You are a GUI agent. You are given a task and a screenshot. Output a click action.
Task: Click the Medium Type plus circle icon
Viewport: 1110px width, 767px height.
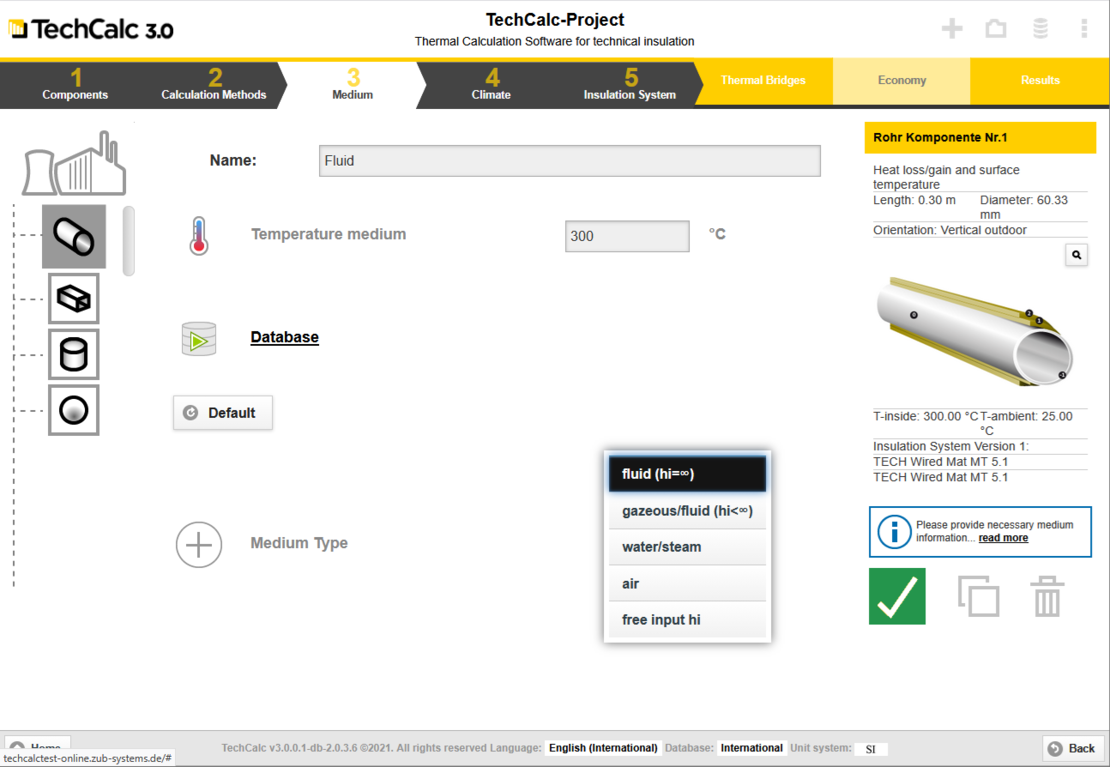point(199,545)
